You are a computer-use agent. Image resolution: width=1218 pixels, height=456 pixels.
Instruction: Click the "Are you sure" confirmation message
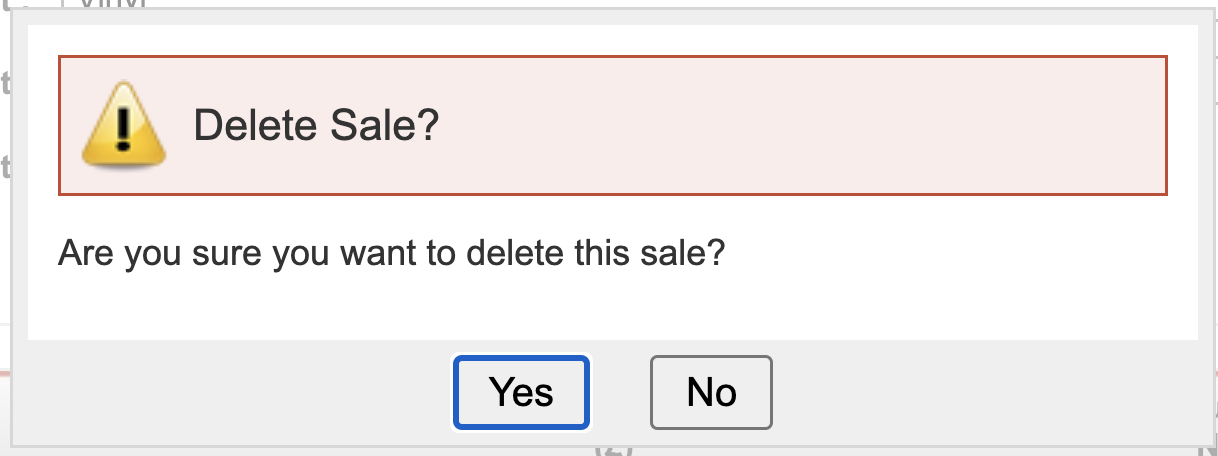pos(391,251)
